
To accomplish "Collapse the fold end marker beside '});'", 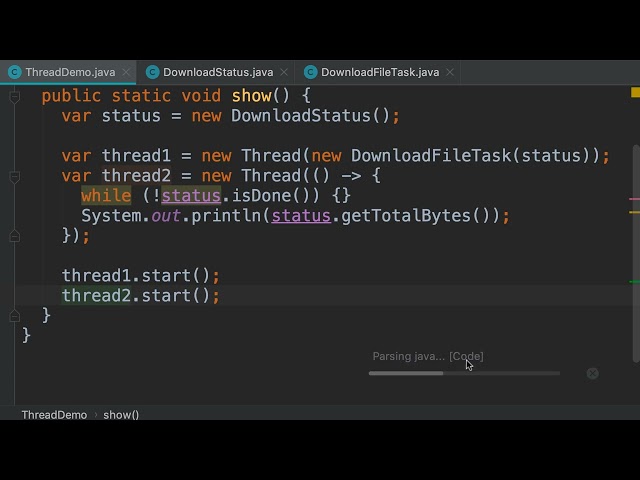I will (15, 236).
